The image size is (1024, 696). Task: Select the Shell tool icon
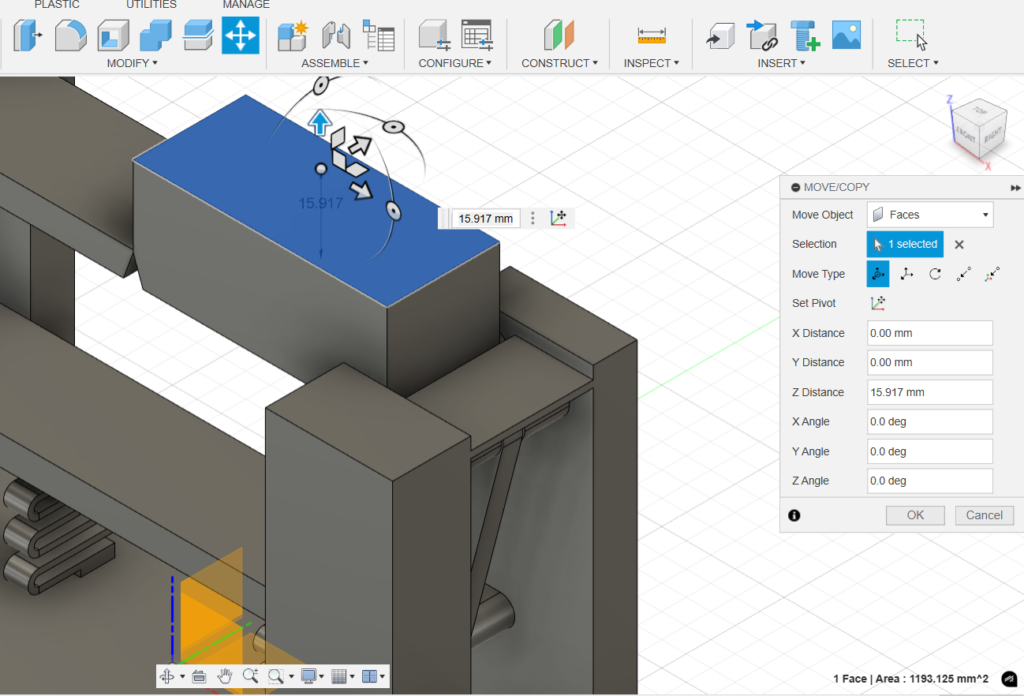[x=113, y=36]
